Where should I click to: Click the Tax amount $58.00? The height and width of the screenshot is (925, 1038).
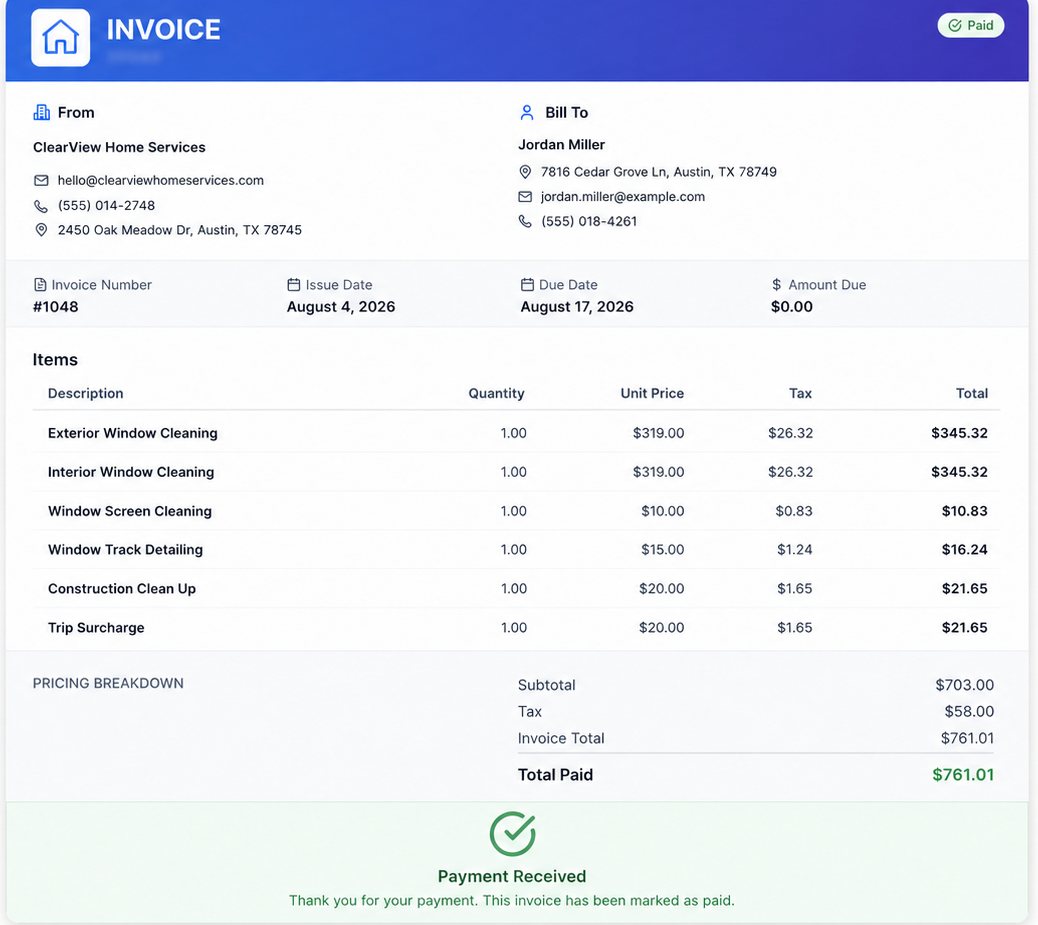click(x=969, y=711)
